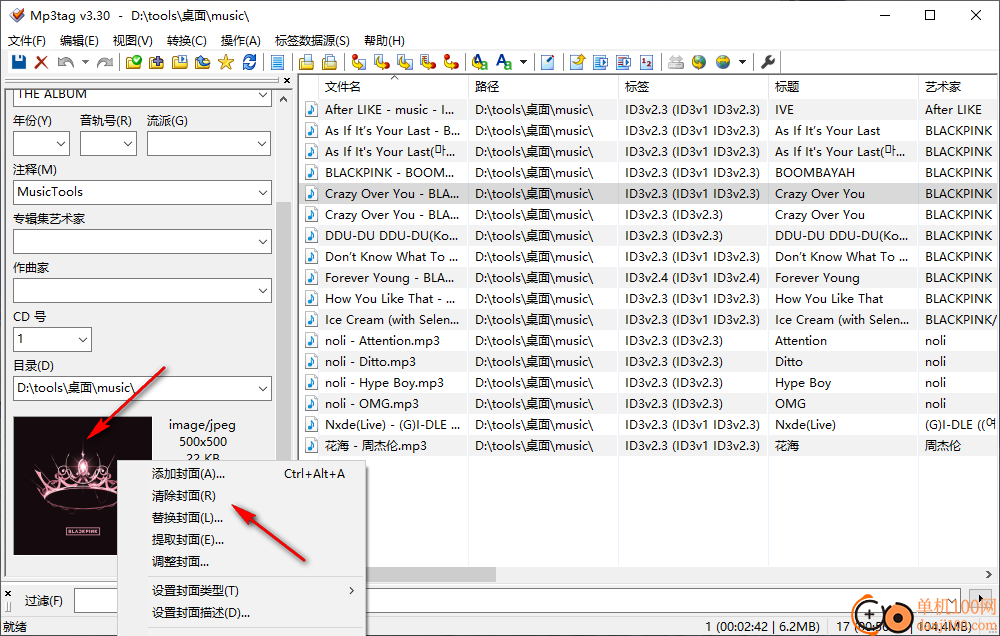Click the yellow star Favorites icon

tap(226, 62)
